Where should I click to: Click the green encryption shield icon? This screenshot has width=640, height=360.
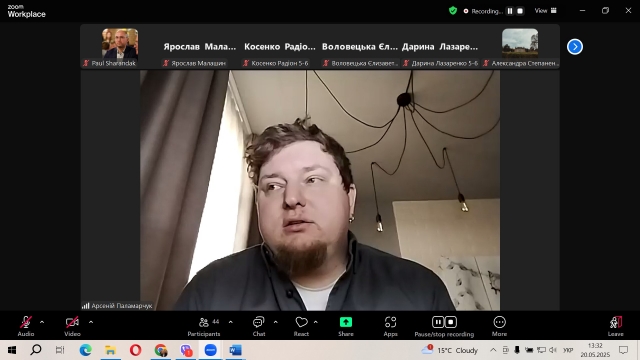453,11
